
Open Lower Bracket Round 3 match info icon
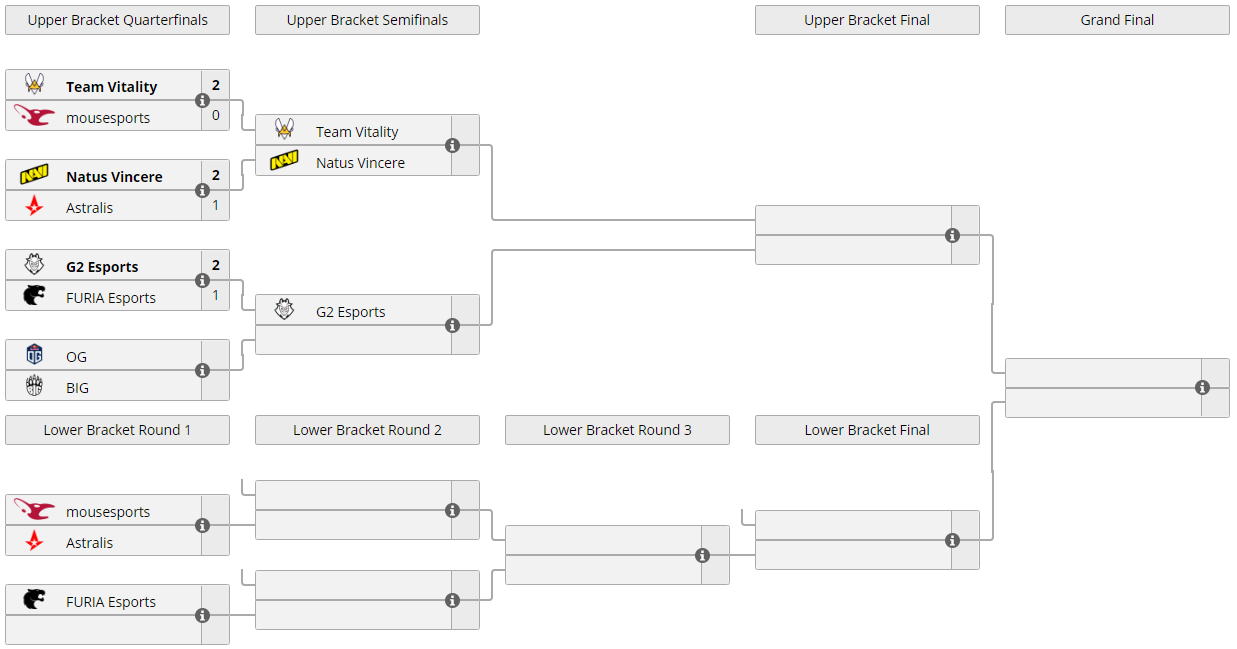pyautogui.click(x=702, y=556)
